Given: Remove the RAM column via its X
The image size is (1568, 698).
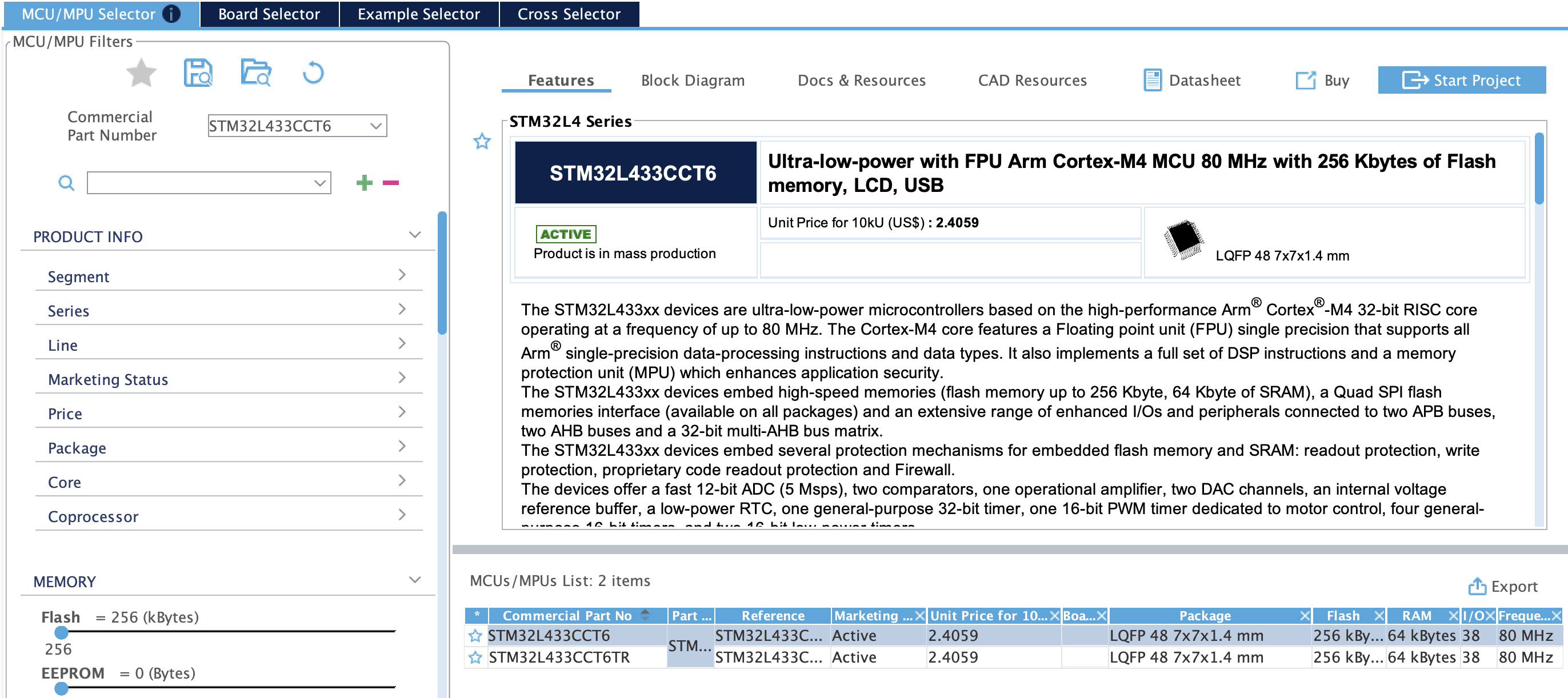Looking at the screenshot, I should [1453, 616].
